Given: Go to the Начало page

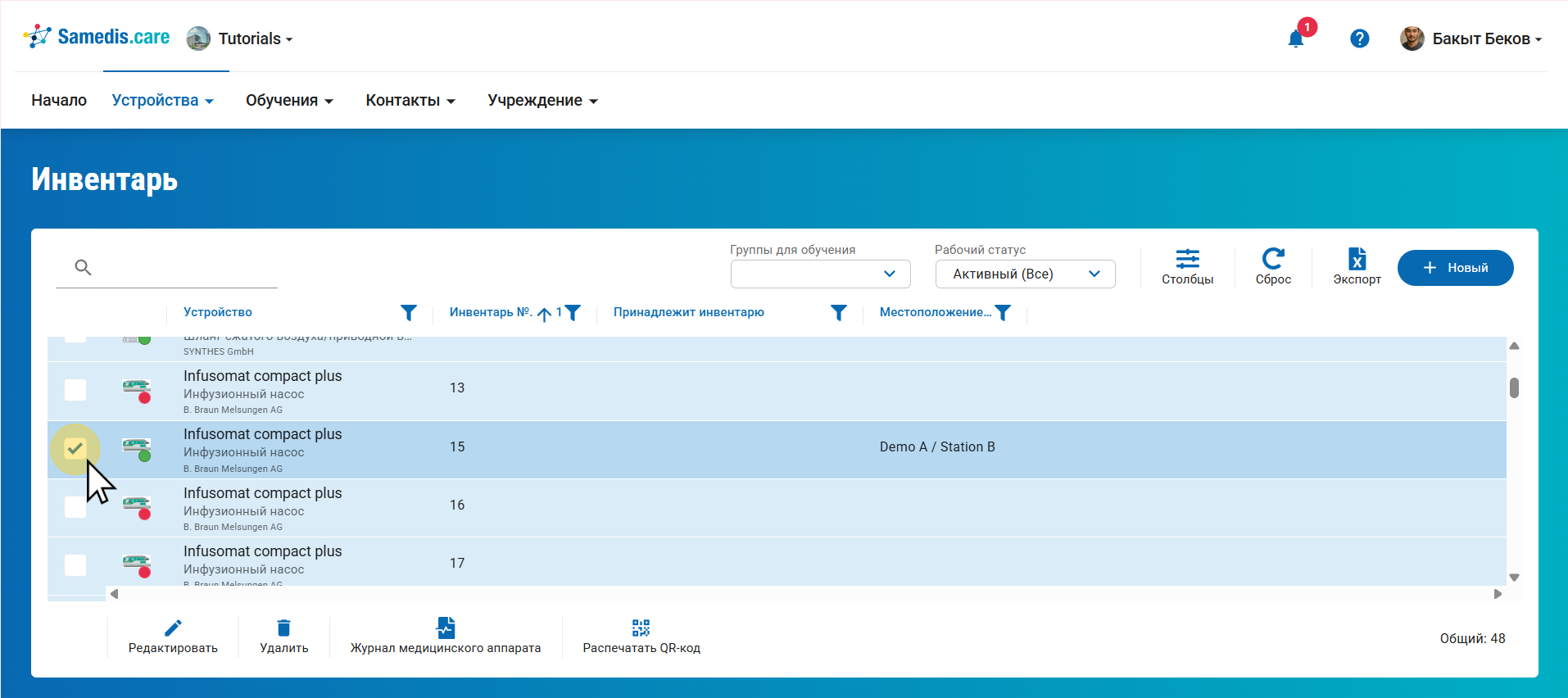Looking at the screenshot, I should [59, 100].
